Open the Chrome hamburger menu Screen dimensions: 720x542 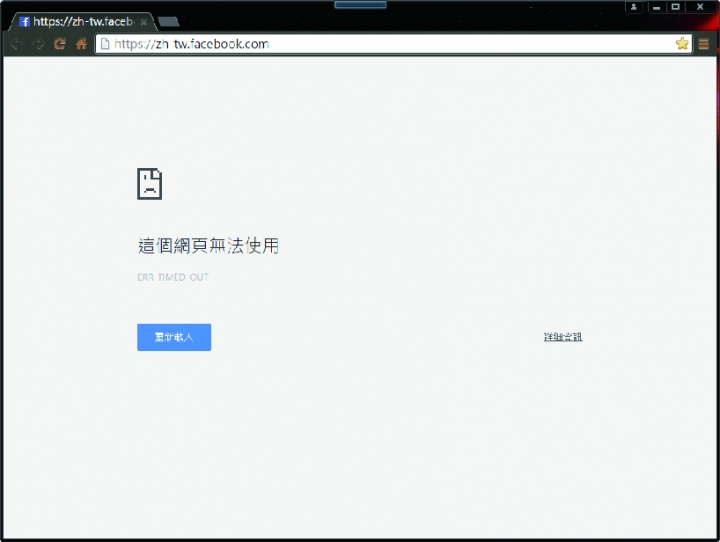click(x=703, y=44)
